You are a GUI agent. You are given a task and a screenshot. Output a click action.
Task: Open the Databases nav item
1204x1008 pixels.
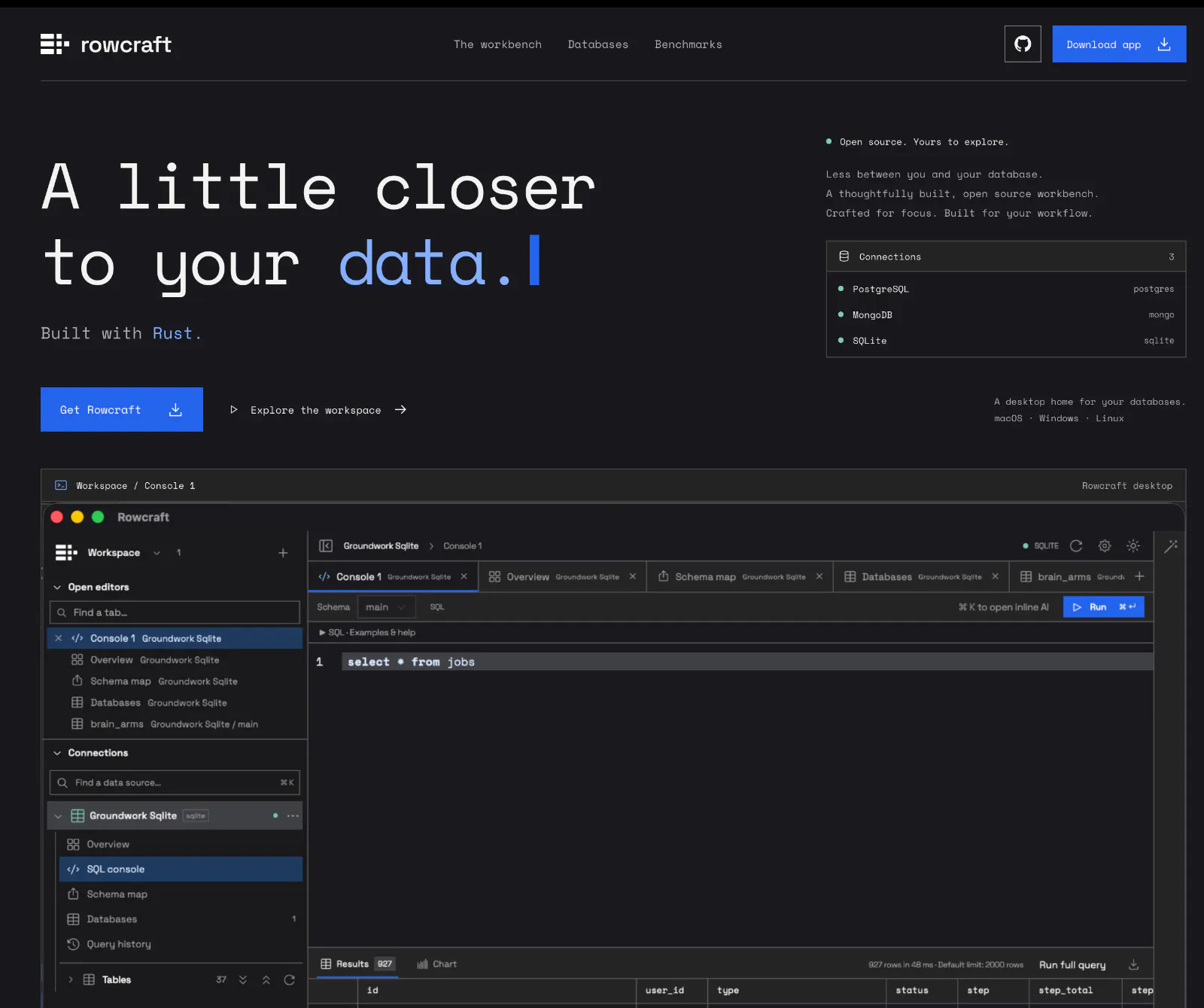point(597,44)
